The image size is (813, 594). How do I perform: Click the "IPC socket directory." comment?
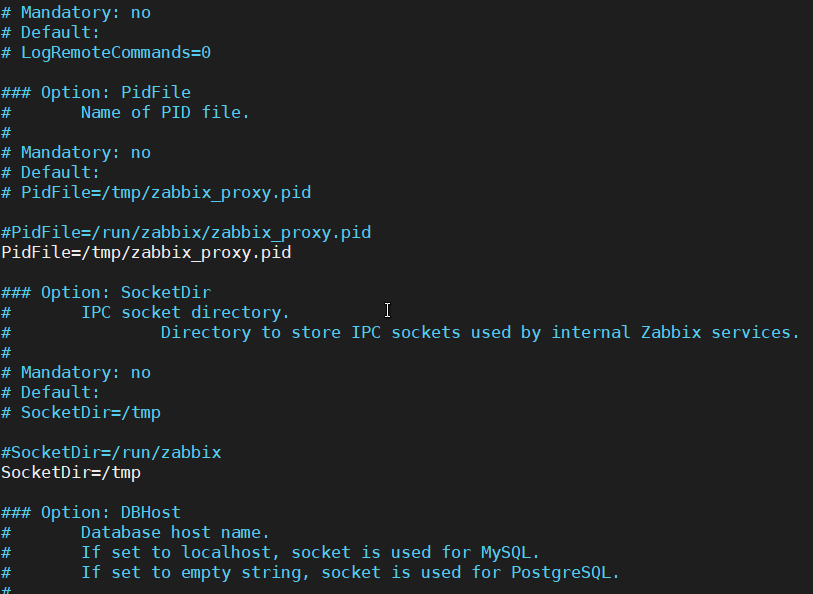pos(185,312)
